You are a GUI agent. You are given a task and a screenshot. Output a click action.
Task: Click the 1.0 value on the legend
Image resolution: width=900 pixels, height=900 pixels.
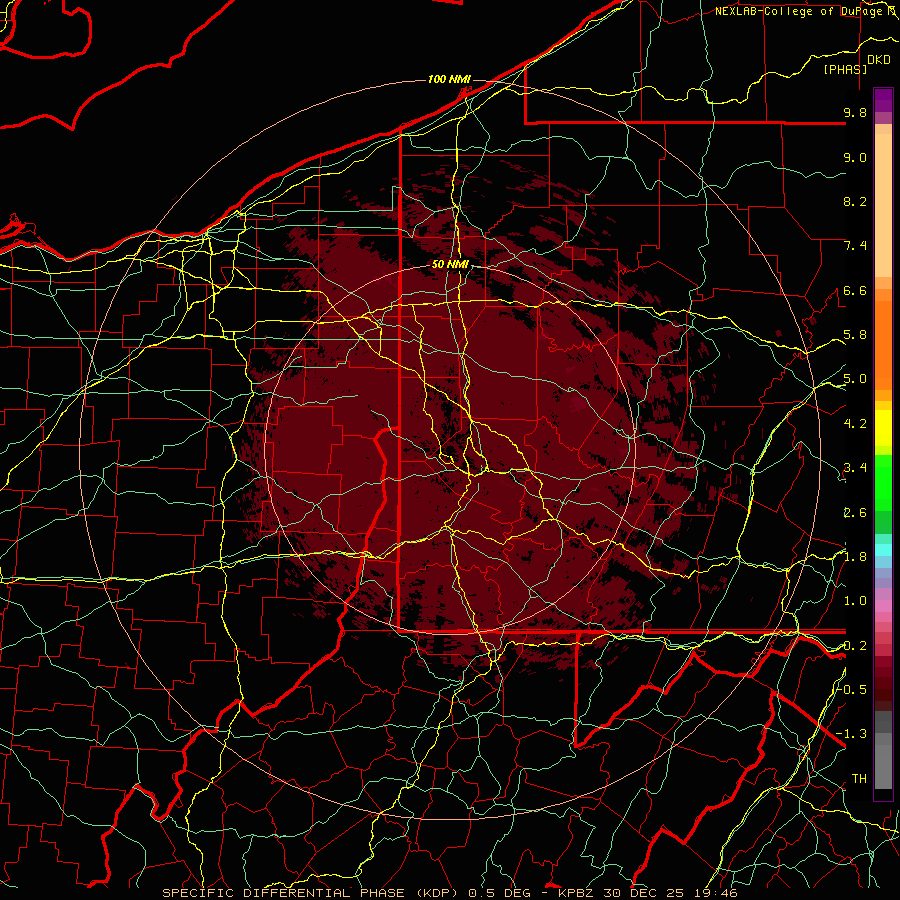[855, 601]
